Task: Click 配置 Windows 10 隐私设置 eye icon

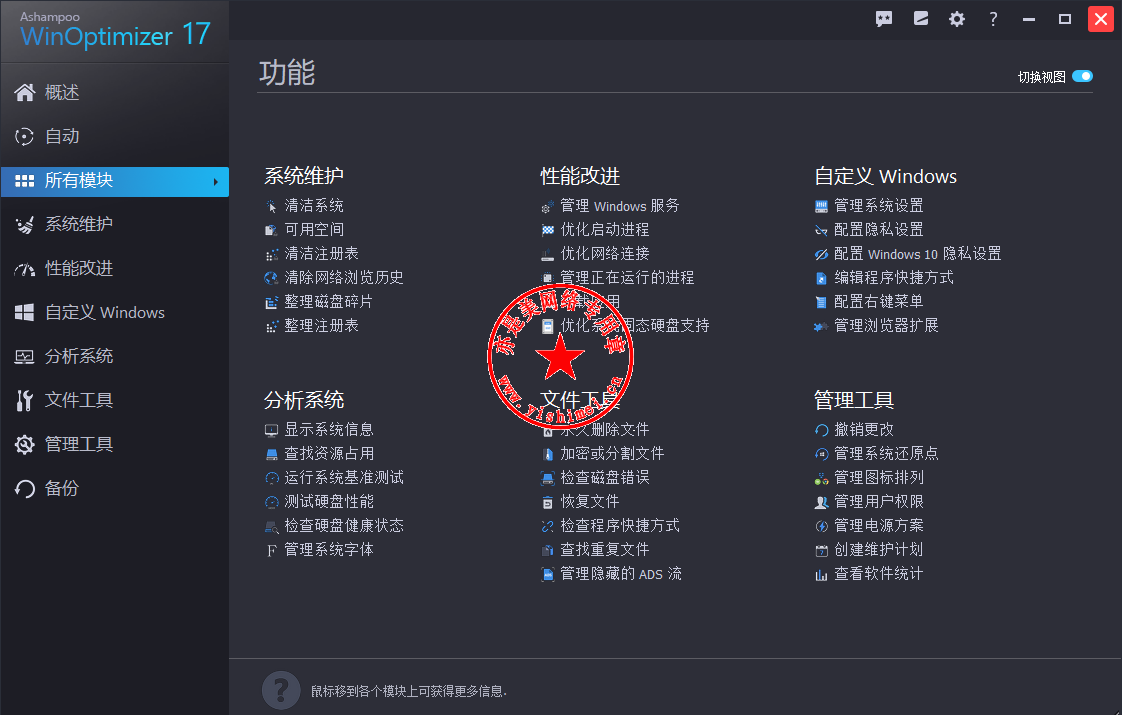Action: (x=821, y=255)
